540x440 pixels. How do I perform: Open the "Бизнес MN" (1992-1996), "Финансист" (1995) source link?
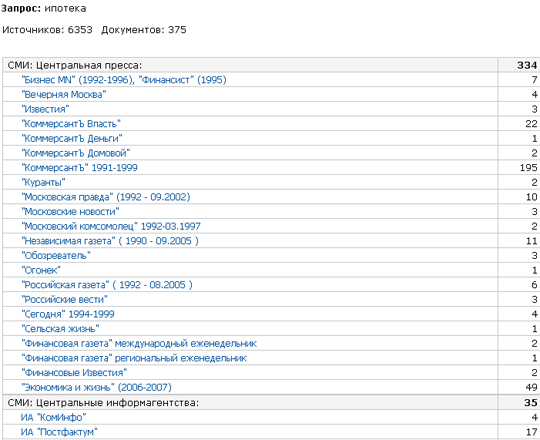124,80
